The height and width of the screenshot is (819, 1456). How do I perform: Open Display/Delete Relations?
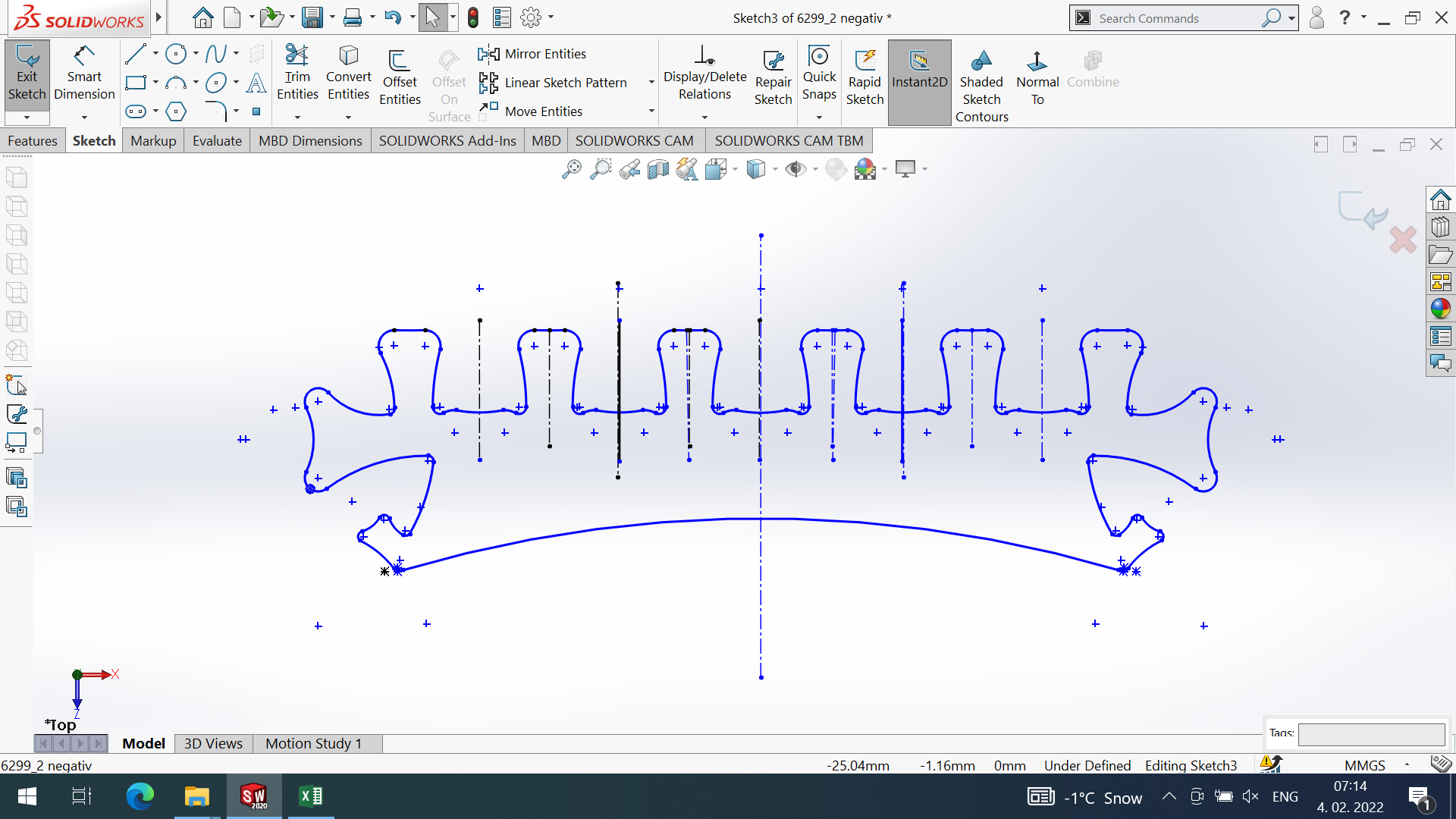pyautogui.click(x=704, y=74)
